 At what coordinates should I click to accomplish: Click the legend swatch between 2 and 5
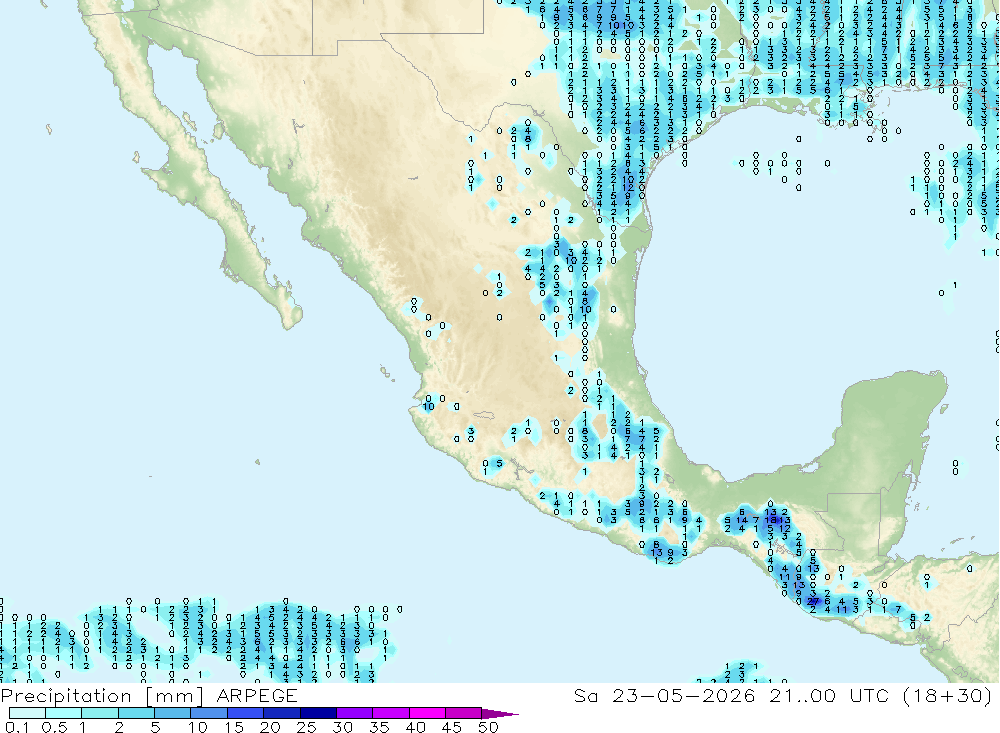136,713
